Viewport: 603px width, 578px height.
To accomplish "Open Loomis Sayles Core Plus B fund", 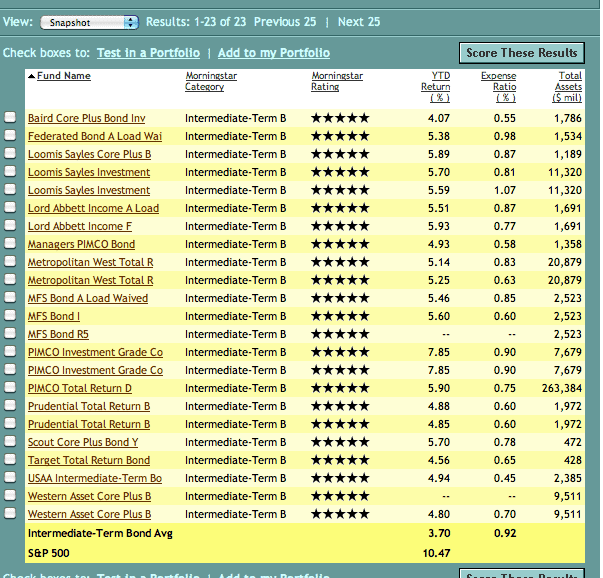I will pos(90,154).
